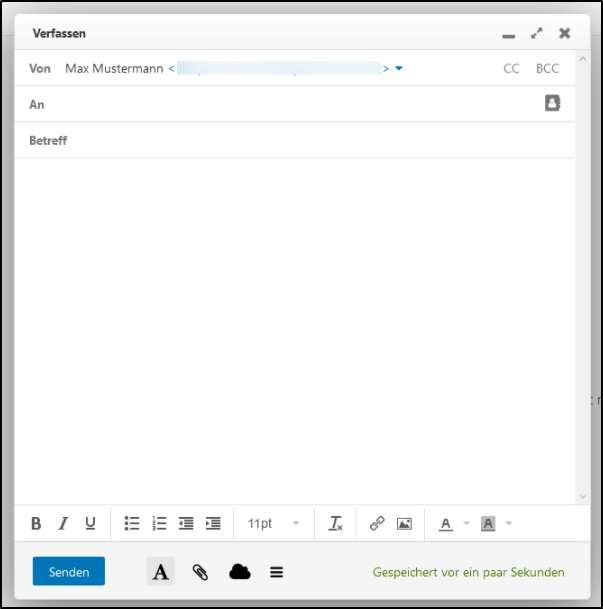Click the Gespeichert vor ein paar Sekunden status
The height and width of the screenshot is (609, 603).
pyautogui.click(x=468, y=572)
